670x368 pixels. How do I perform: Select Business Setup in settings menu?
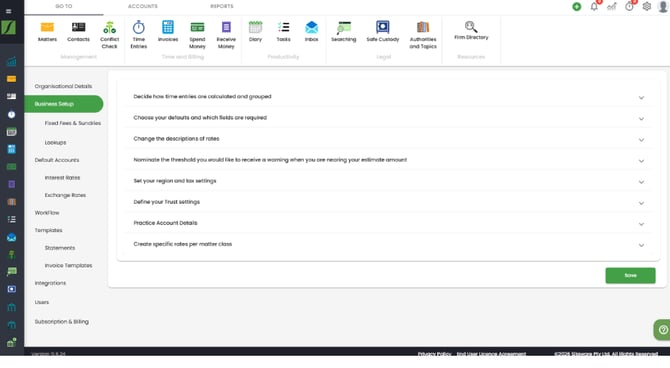pos(63,104)
